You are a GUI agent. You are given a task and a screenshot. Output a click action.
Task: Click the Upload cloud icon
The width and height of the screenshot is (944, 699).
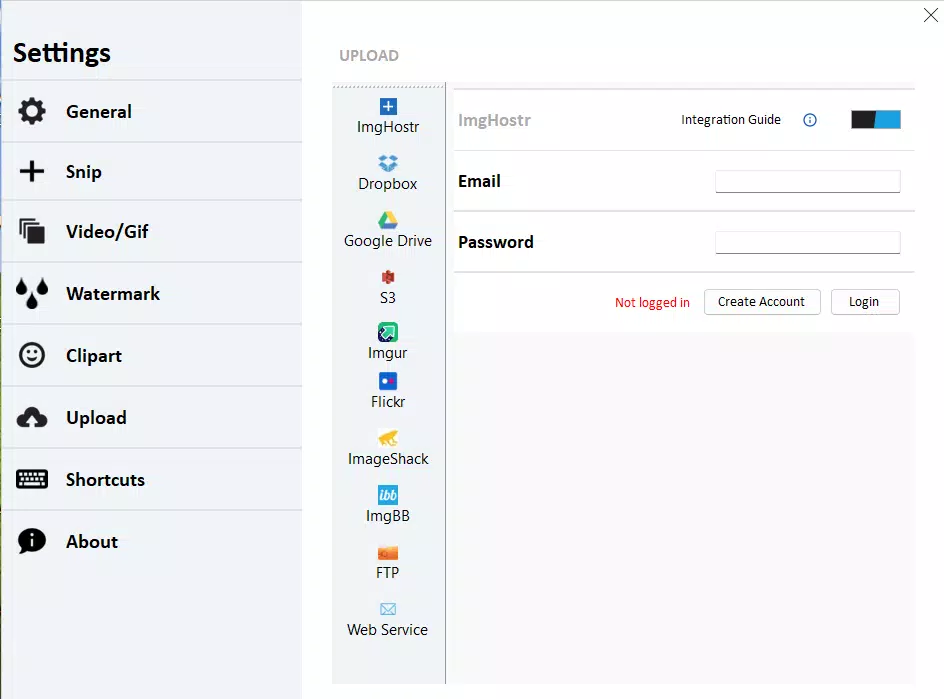click(x=32, y=417)
